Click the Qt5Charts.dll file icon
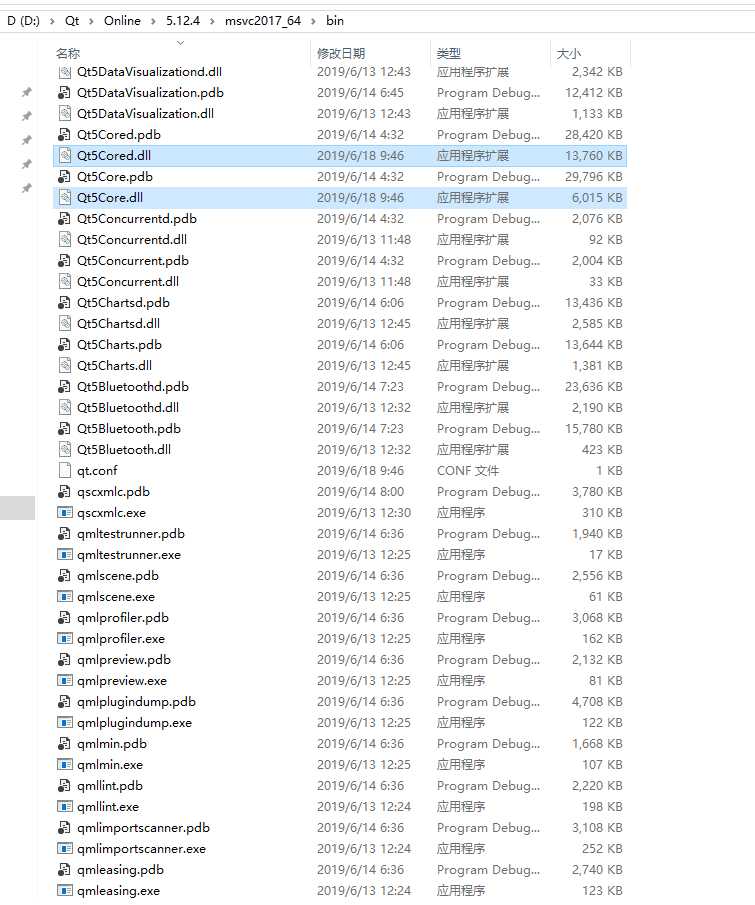The image size is (755, 905). point(65,365)
